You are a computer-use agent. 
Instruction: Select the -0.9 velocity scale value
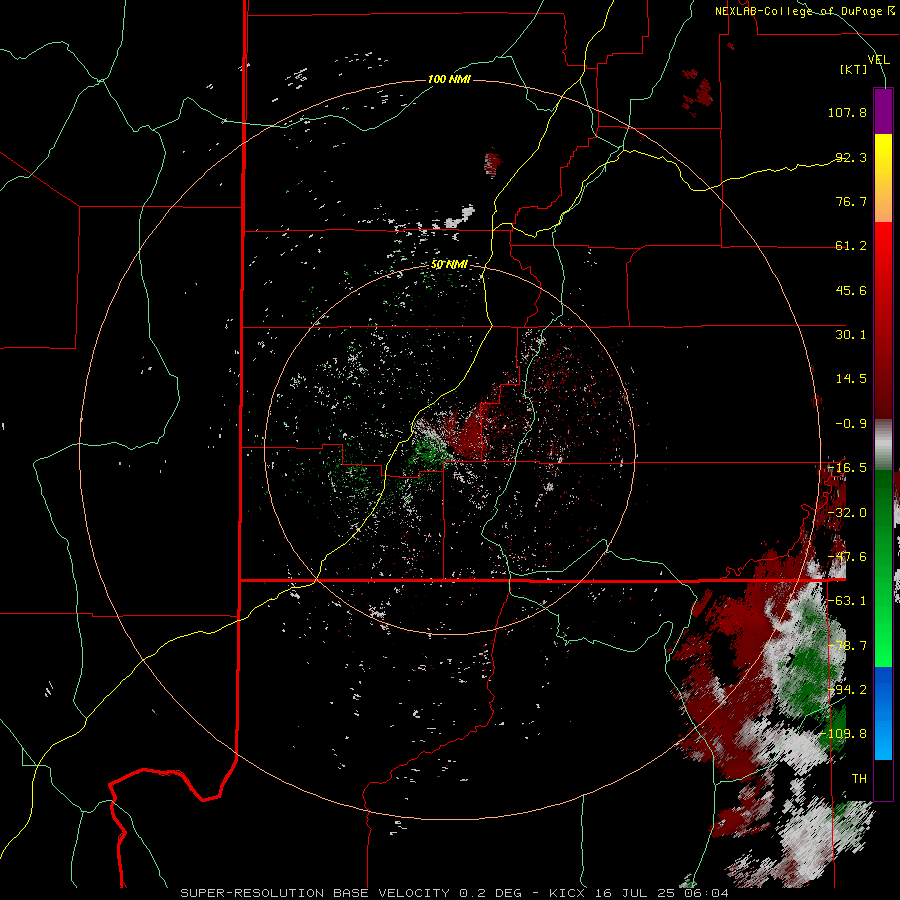pyautogui.click(x=851, y=424)
